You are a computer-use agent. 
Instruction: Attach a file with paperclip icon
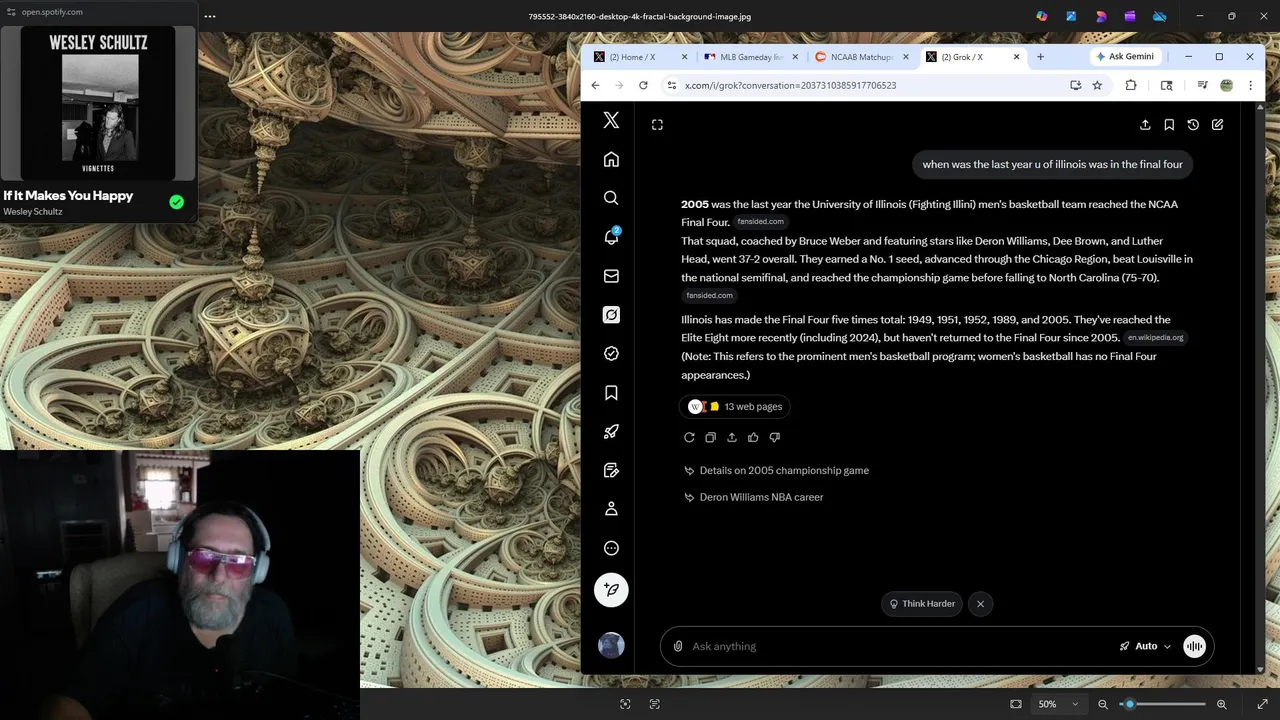pyautogui.click(x=678, y=646)
